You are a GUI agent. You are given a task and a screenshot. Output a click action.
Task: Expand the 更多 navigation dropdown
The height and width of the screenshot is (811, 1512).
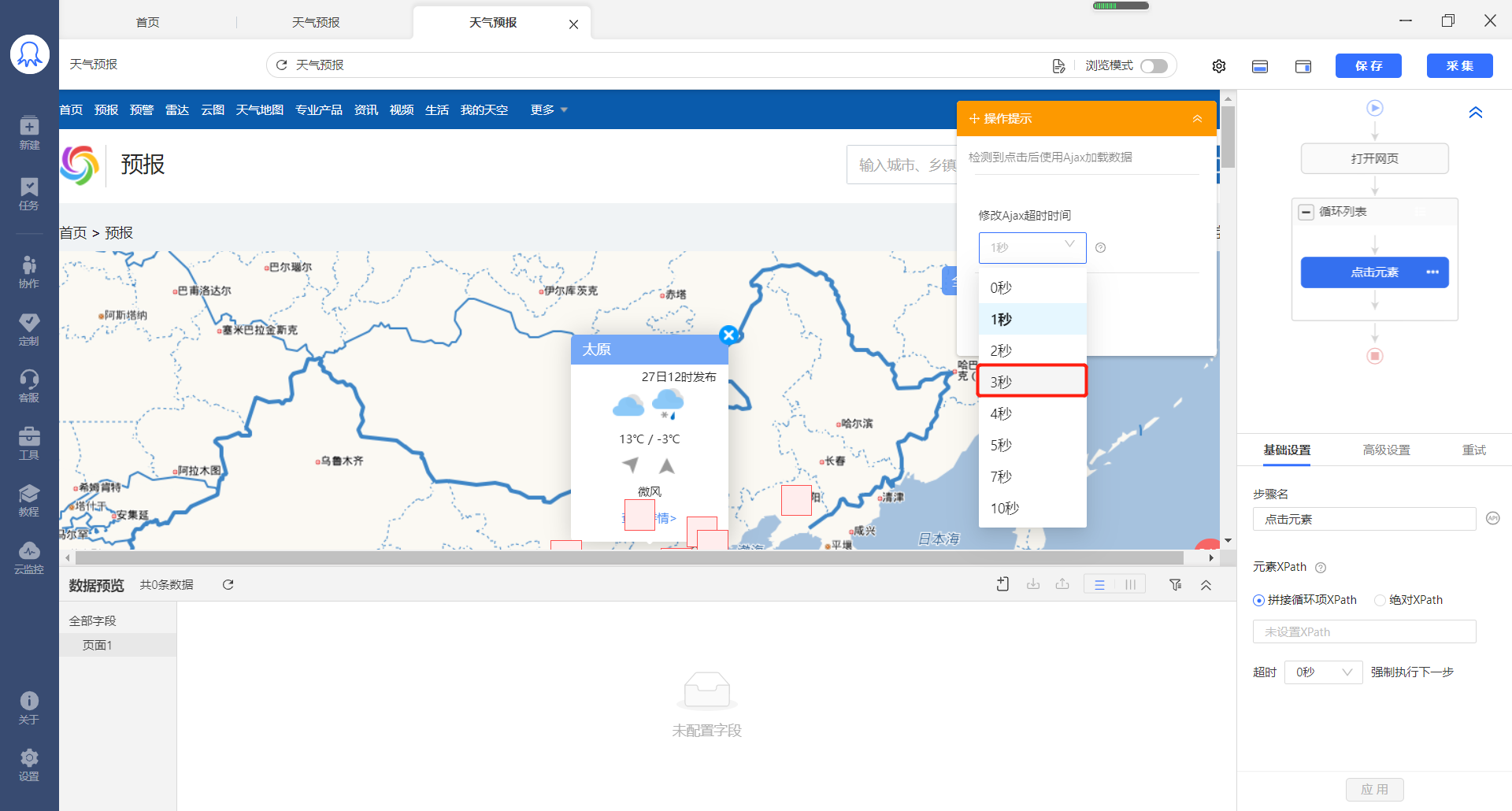[549, 109]
